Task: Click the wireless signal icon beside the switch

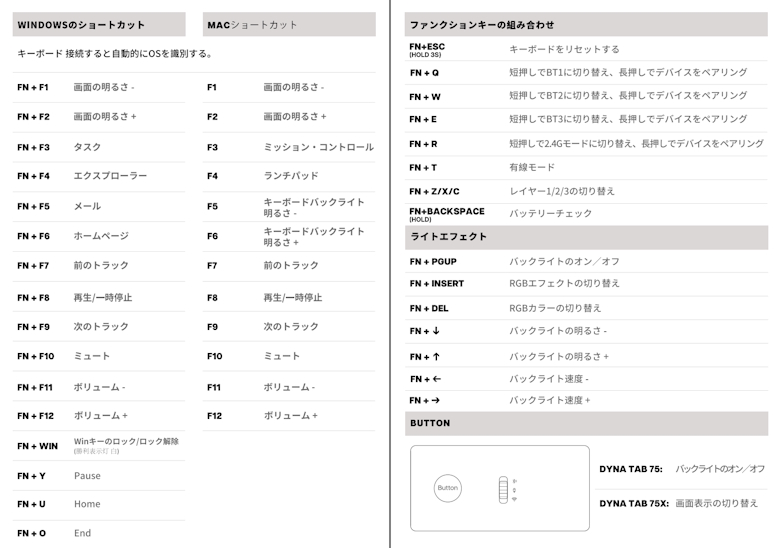Action: (x=515, y=498)
